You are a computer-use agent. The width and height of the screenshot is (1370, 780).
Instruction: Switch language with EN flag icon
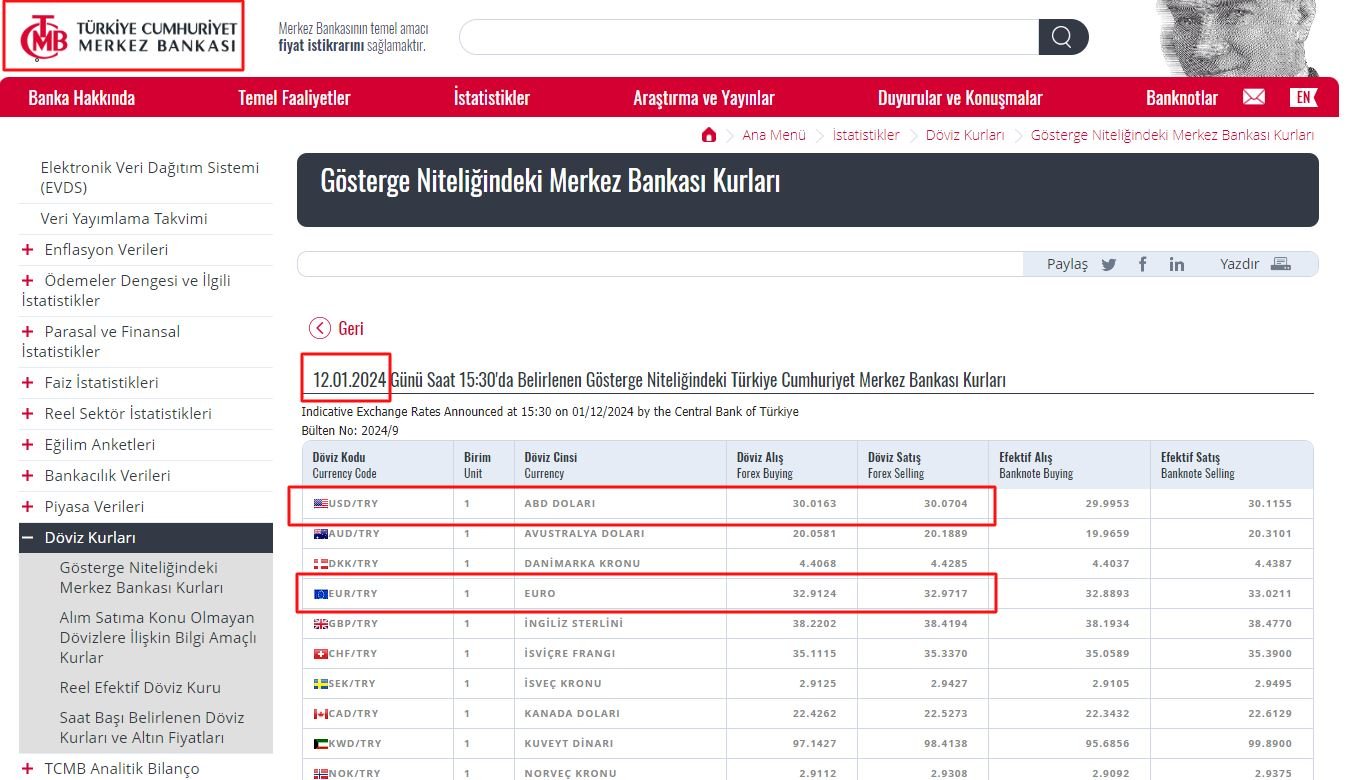(x=1303, y=97)
